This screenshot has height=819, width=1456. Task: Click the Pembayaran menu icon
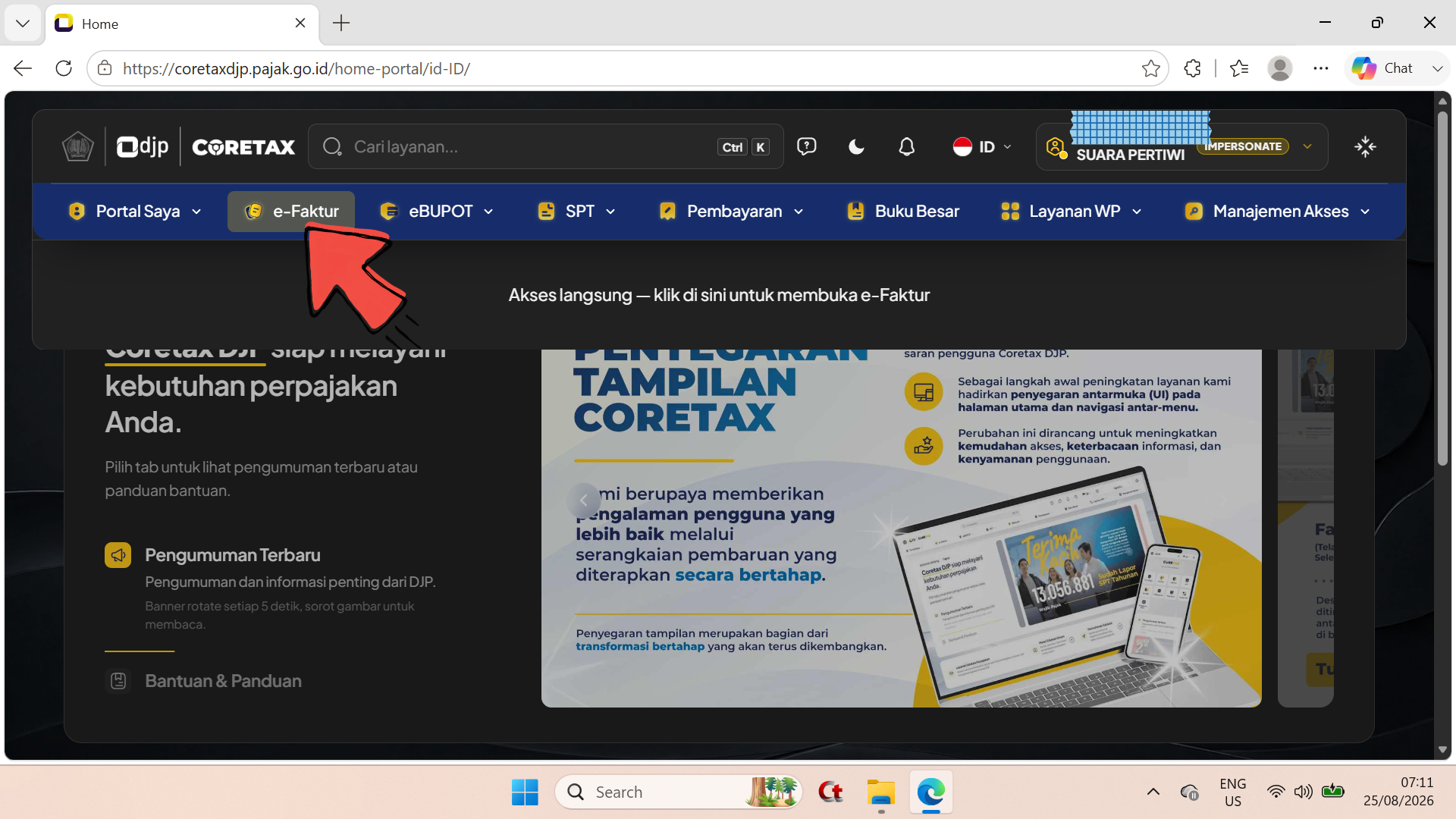(x=667, y=211)
